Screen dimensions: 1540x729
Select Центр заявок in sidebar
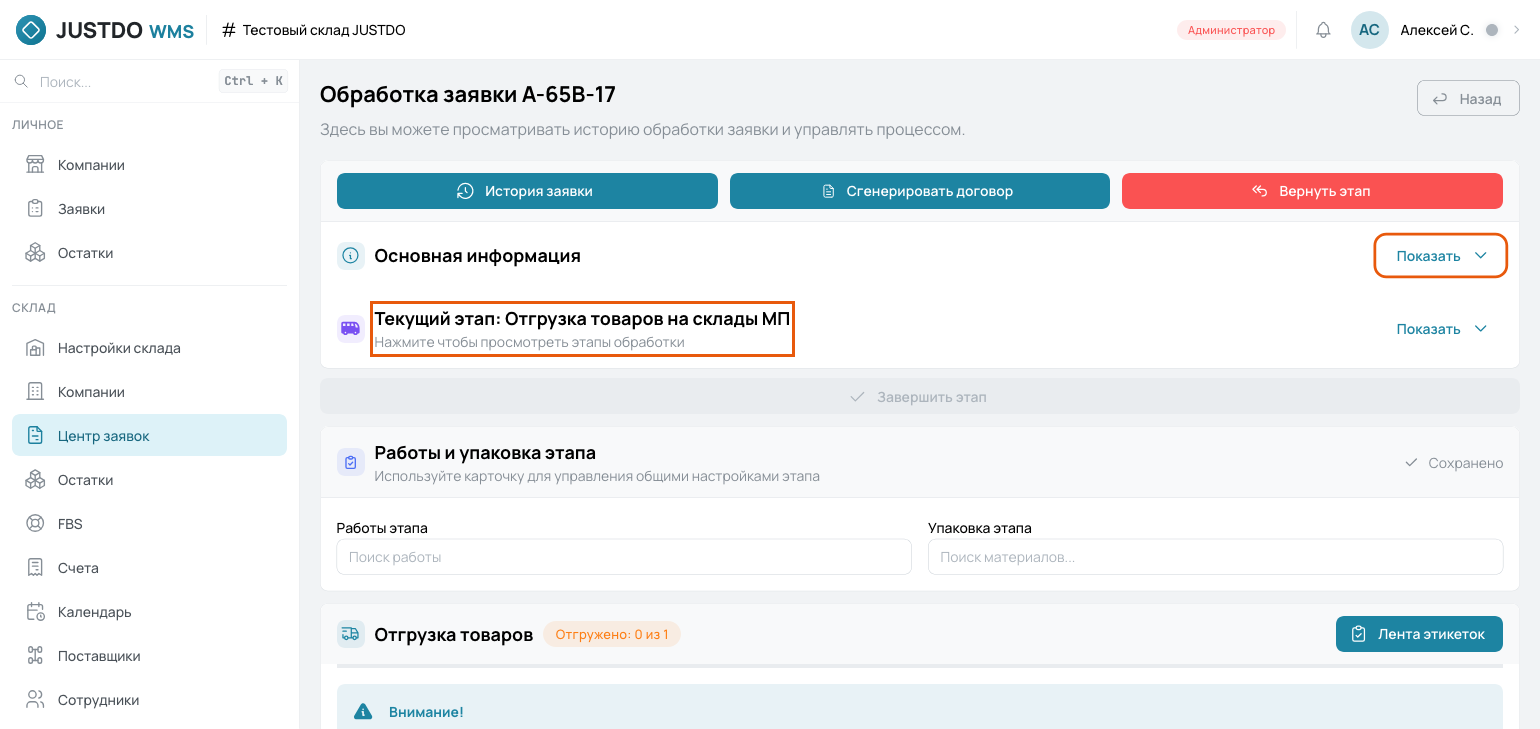click(149, 436)
